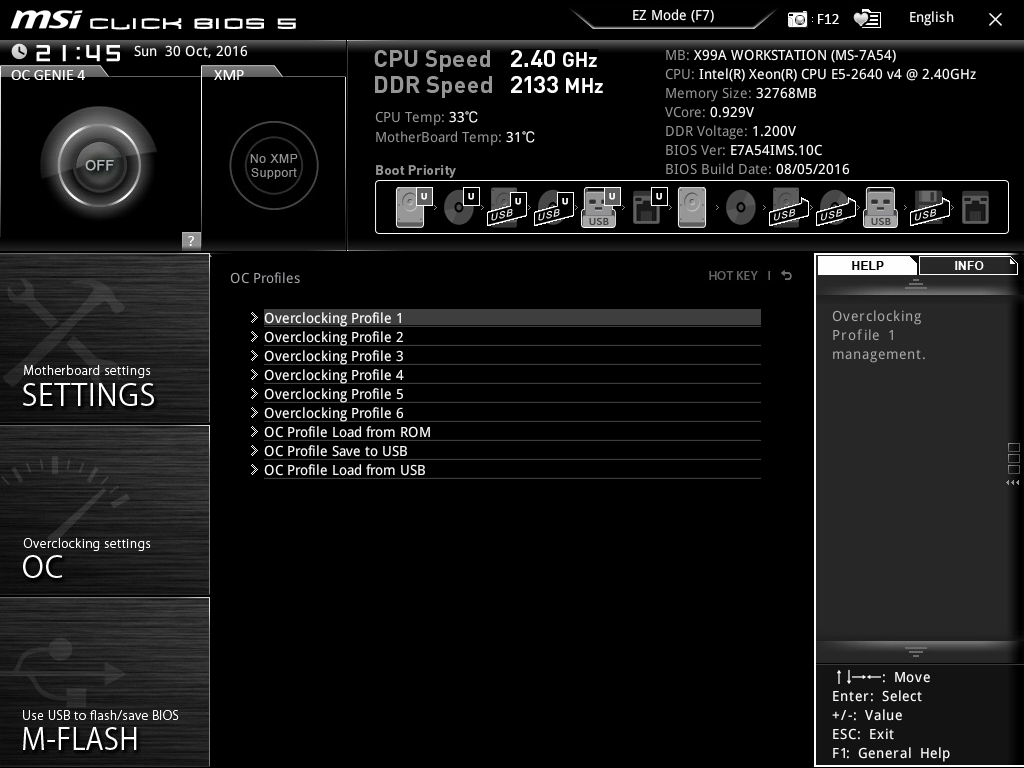Take a screenshot with the F12 camera icon
The height and width of the screenshot is (768, 1024).
coord(797,19)
